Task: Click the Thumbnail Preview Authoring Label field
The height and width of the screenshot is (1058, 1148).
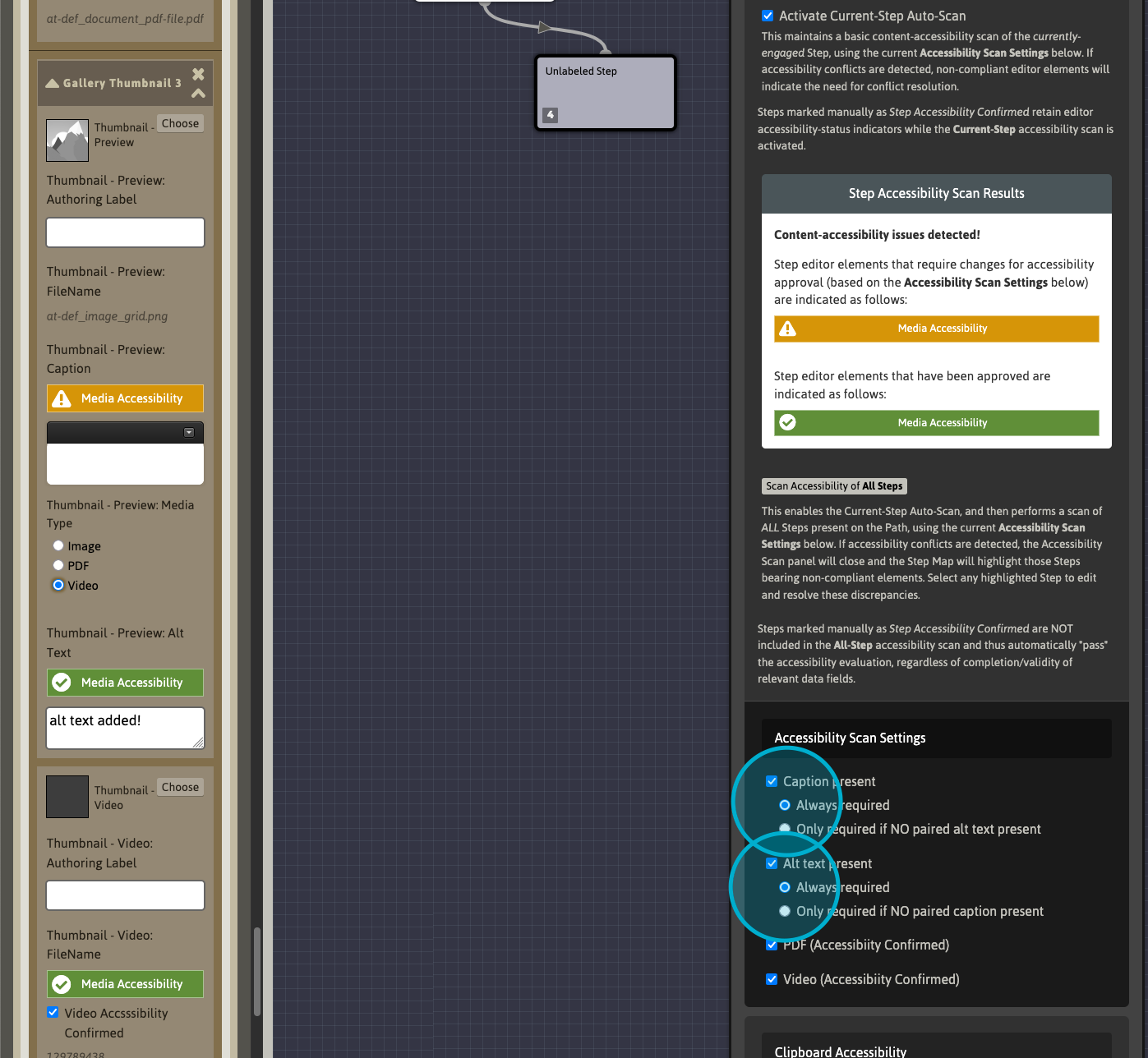Action: pyautogui.click(x=125, y=232)
